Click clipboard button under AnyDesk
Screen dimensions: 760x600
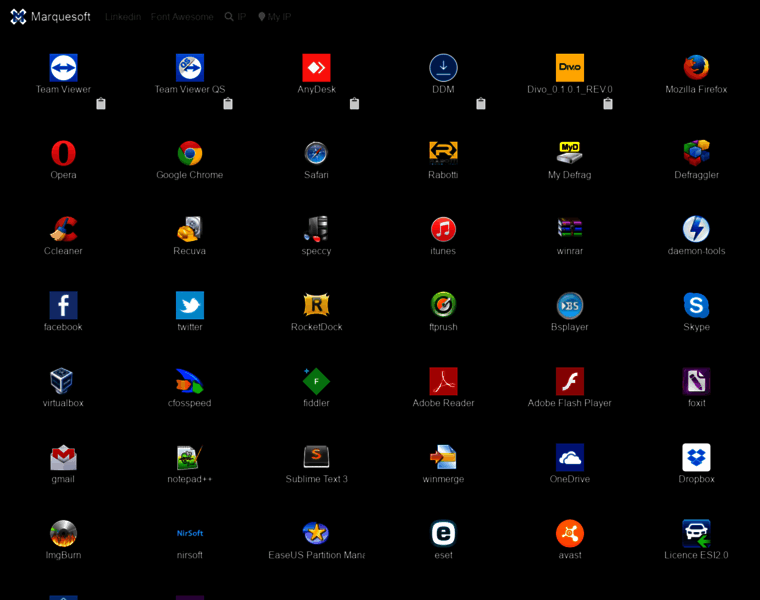click(354, 104)
